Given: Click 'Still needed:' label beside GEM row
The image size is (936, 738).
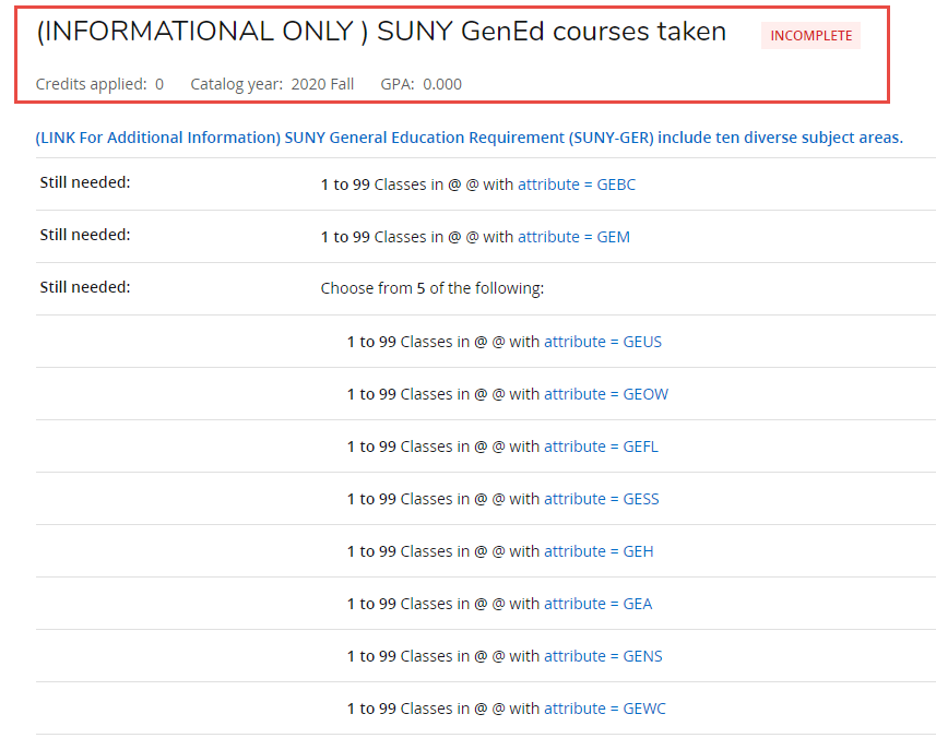Looking at the screenshot, I should click(85, 235).
